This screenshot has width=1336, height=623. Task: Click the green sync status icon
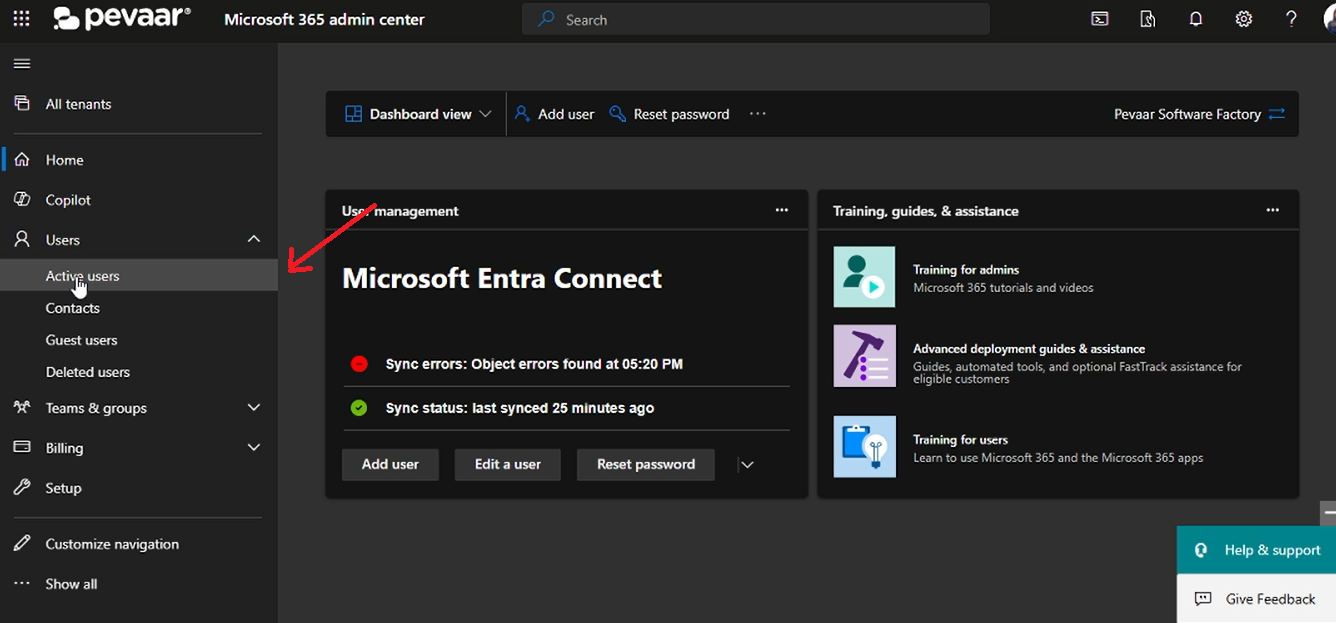click(x=359, y=408)
